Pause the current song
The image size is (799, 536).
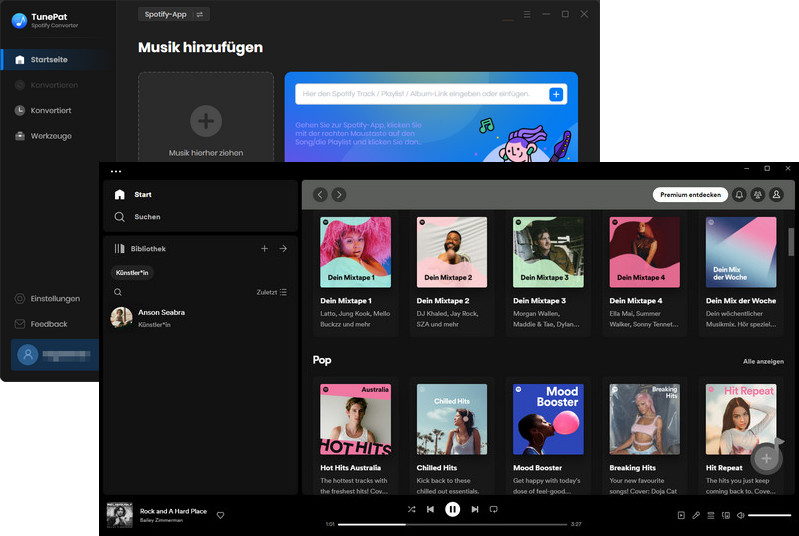pyautogui.click(x=452, y=509)
